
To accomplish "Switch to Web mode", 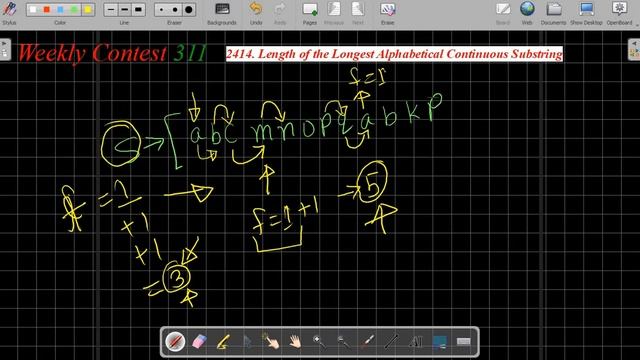I will click(x=527, y=13).
